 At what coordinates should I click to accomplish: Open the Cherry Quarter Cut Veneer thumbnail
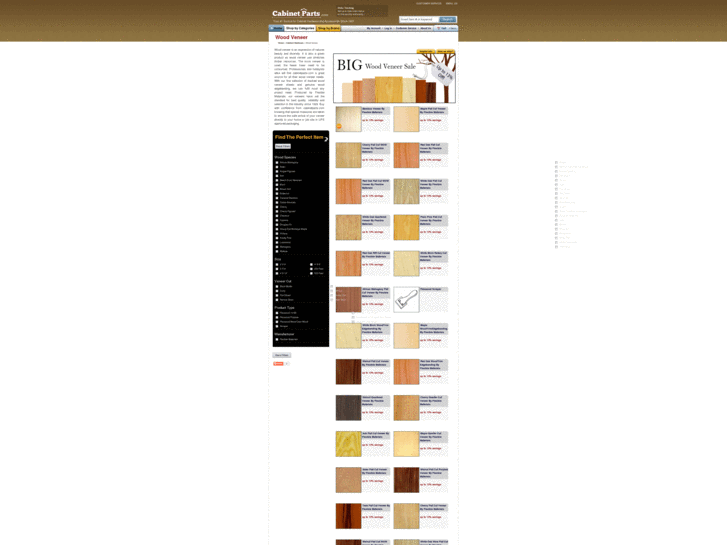pyautogui.click(x=406, y=408)
